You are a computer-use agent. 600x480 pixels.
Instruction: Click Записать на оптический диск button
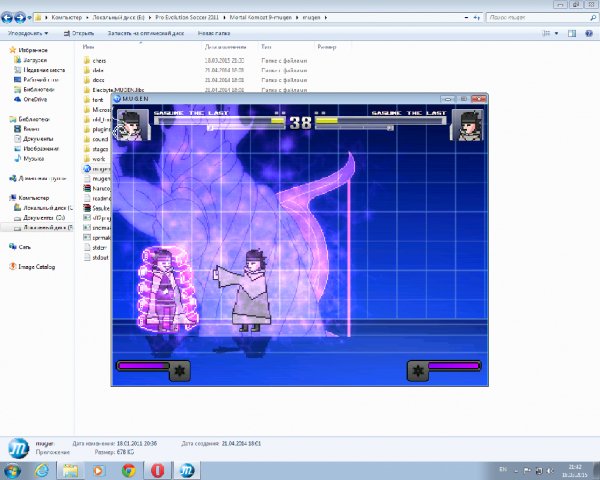tap(146, 33)
